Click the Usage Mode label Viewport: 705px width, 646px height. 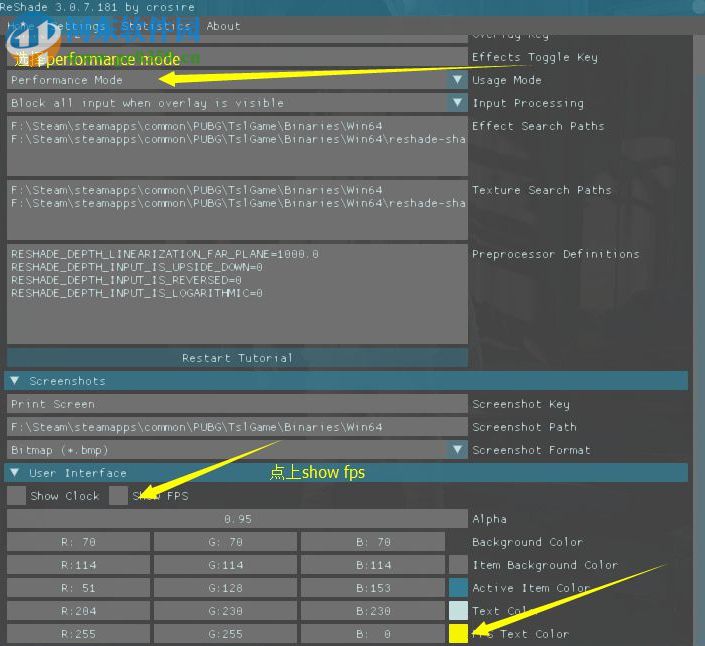pyautogui.click(x=507, y=80)
